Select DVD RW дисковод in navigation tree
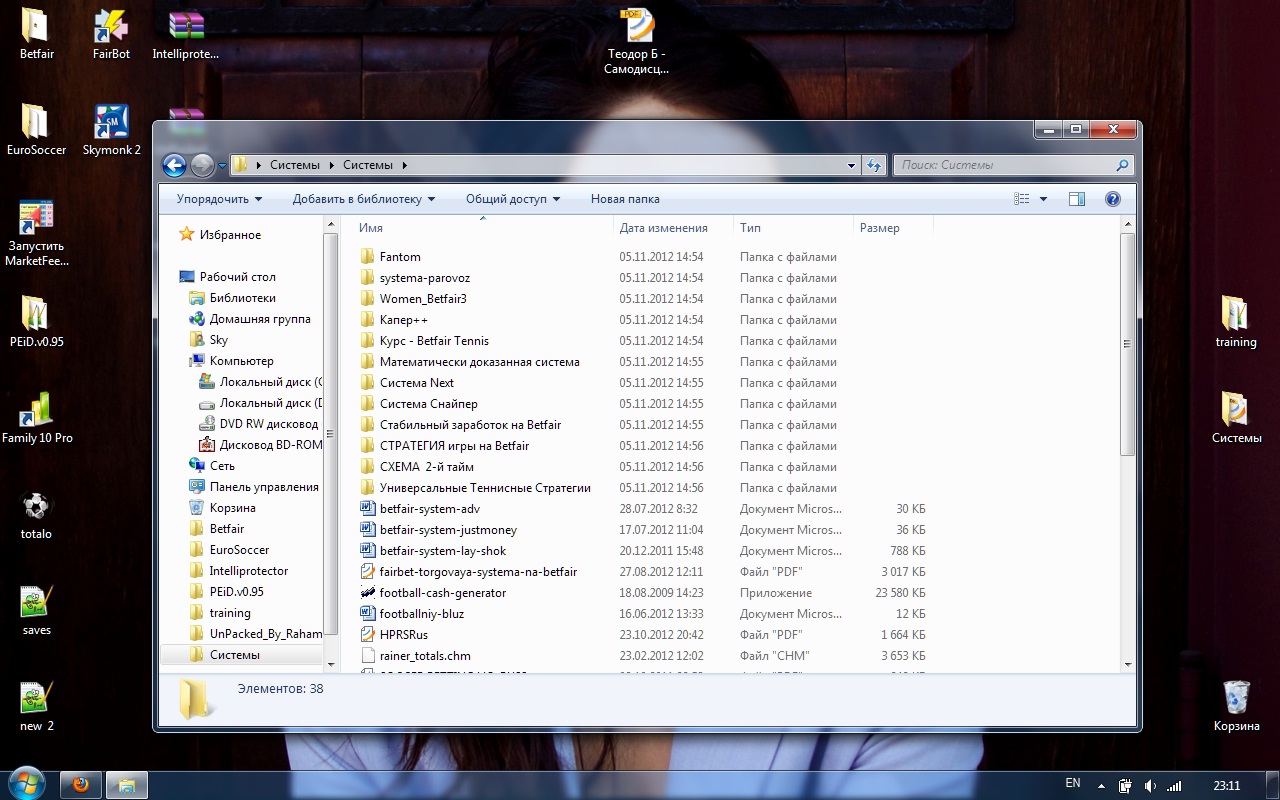Viewport: 1280px width, 800px height. pyautogui.click(x=260, y=424)
